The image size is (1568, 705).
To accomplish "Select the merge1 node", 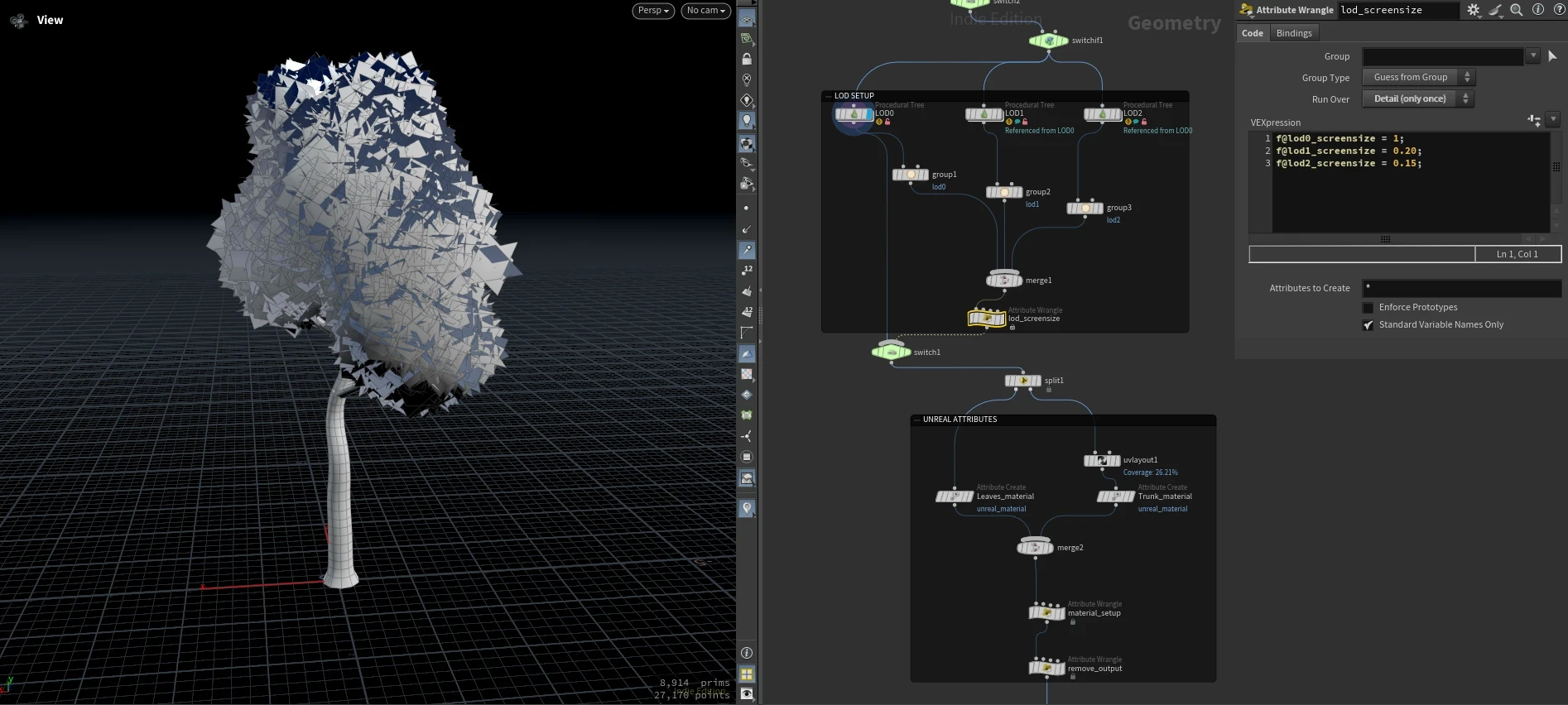I will click(1004, 280).
